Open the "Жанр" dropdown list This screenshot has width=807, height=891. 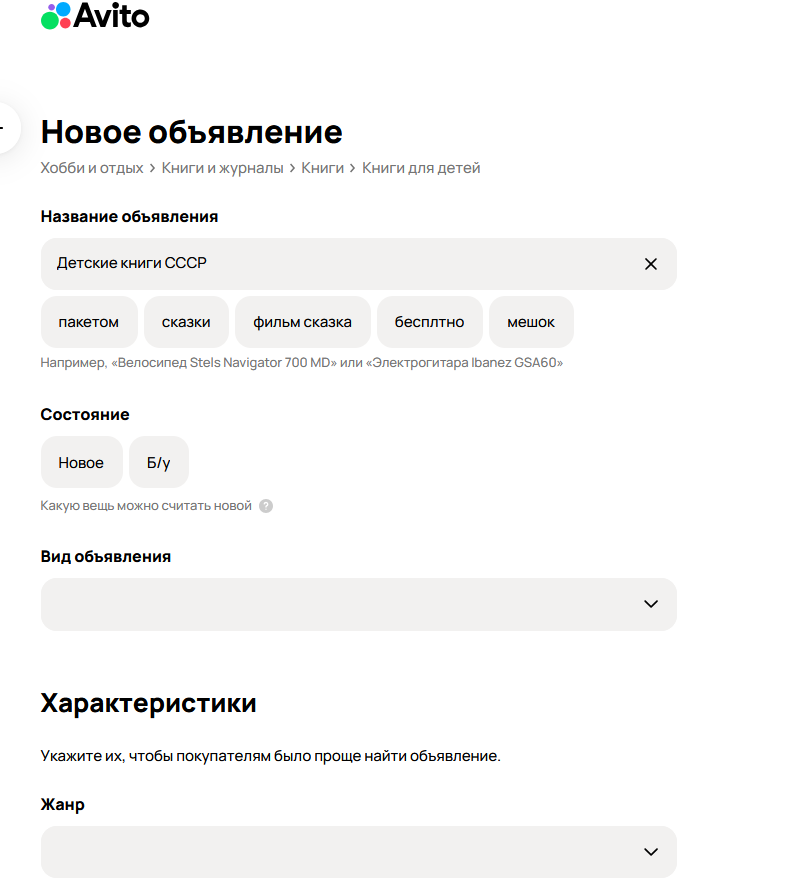(357, 852)
